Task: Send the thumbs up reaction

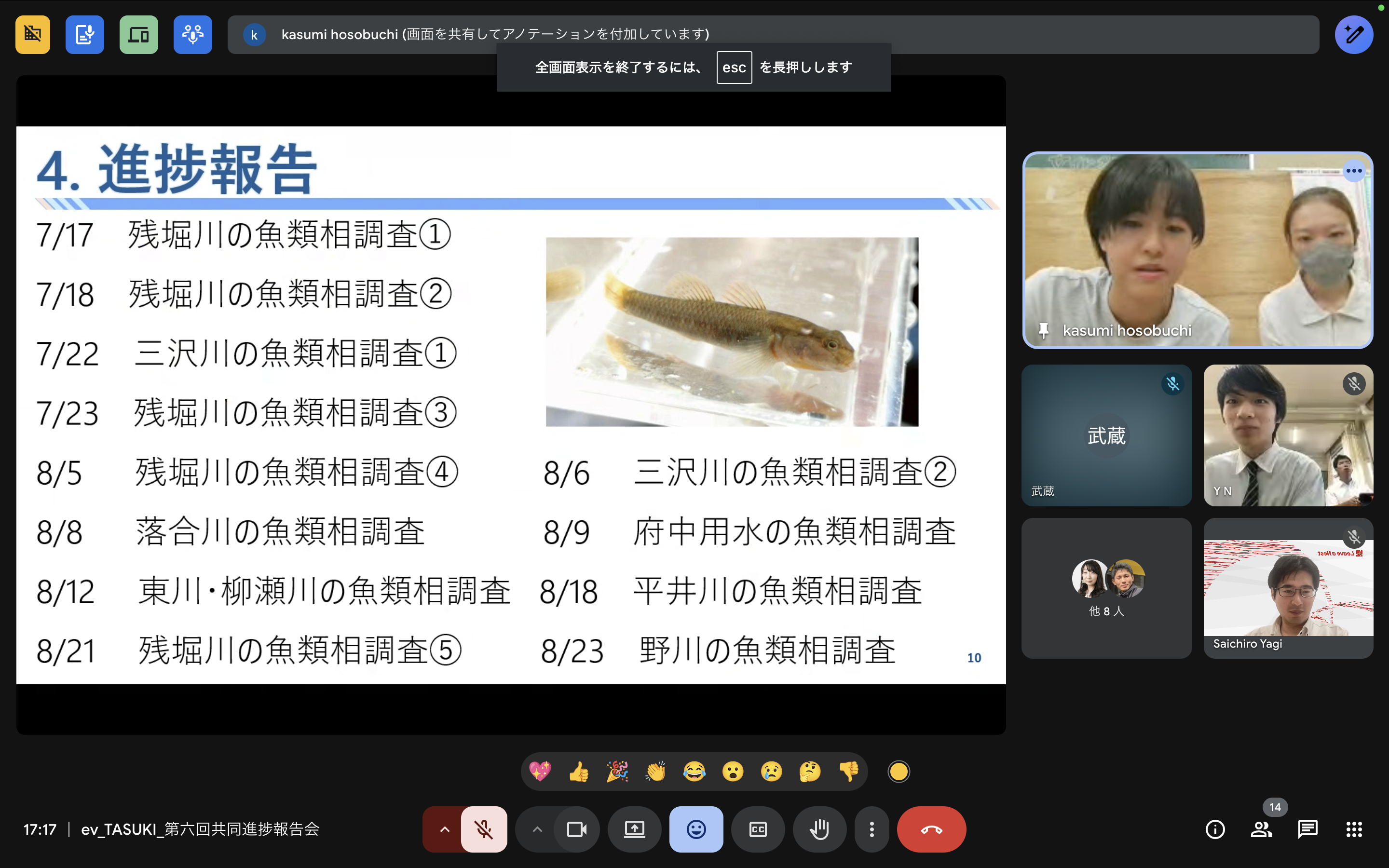Action: pyautogui.click(x=579, y=772)
